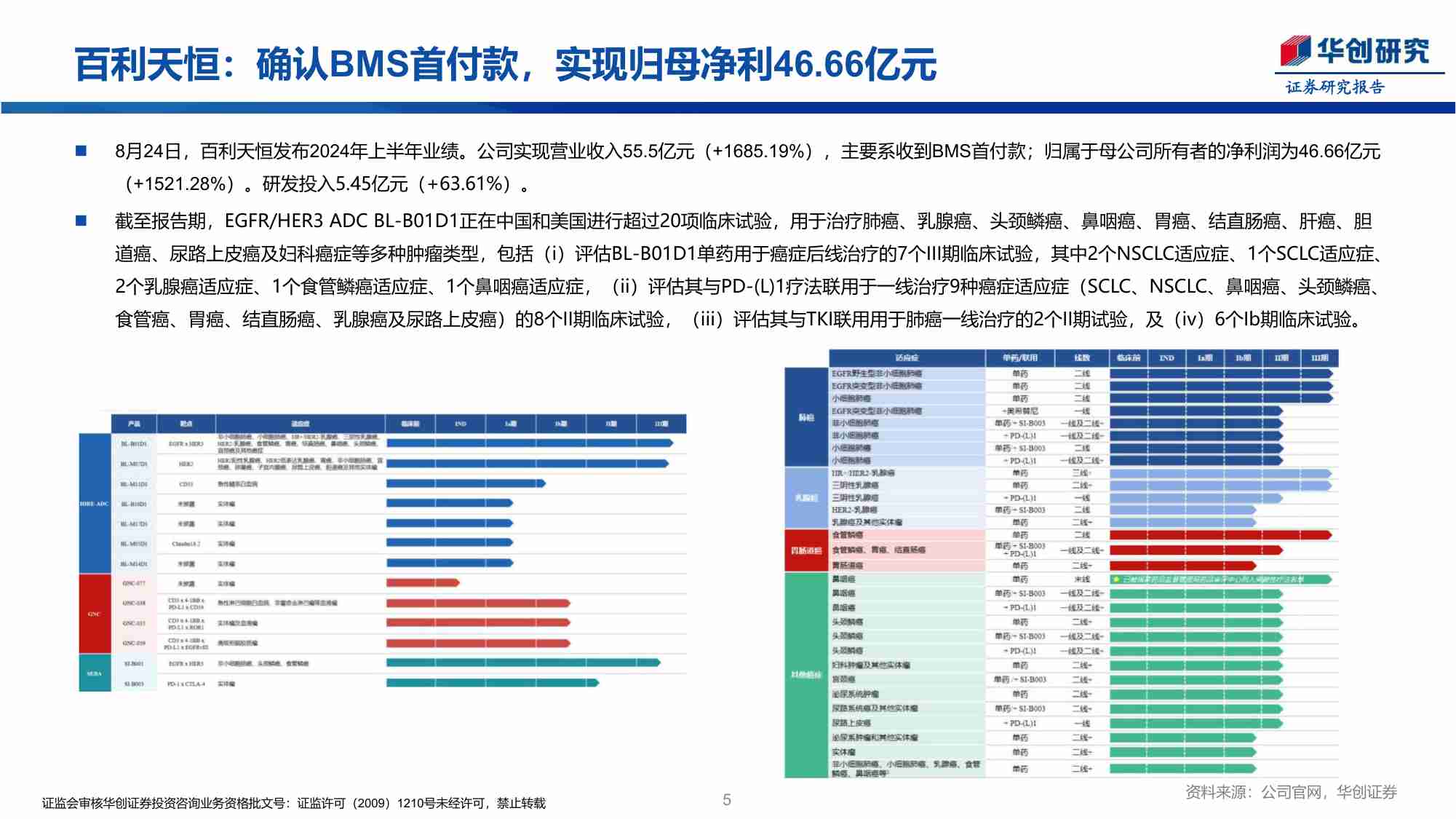Viewport: 1456px width, 819px height.
Task: Click the SI-B003 product cell in left table
Action: click(134, 684)
